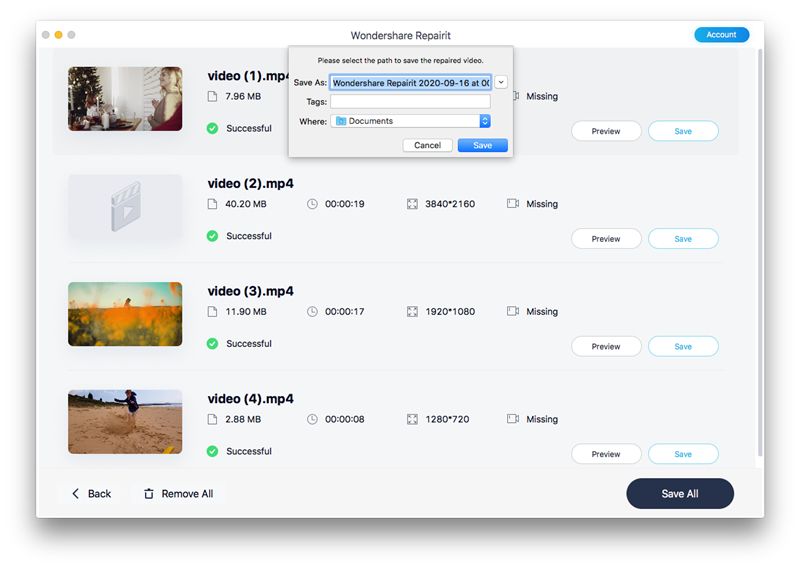Click the clock icon beside 00:00:08
Image resolution: width=800 pixels, height=569 pixels.
point(312,419)
